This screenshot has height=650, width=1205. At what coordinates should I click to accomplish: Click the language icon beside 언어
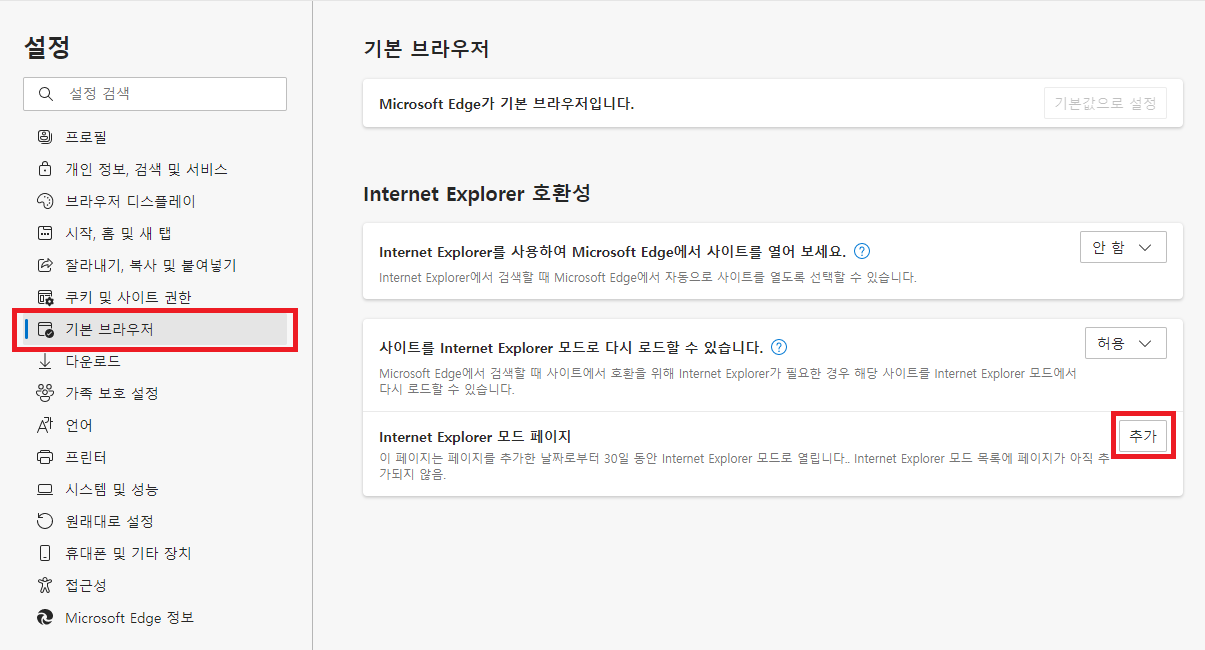tap(44, 425)
